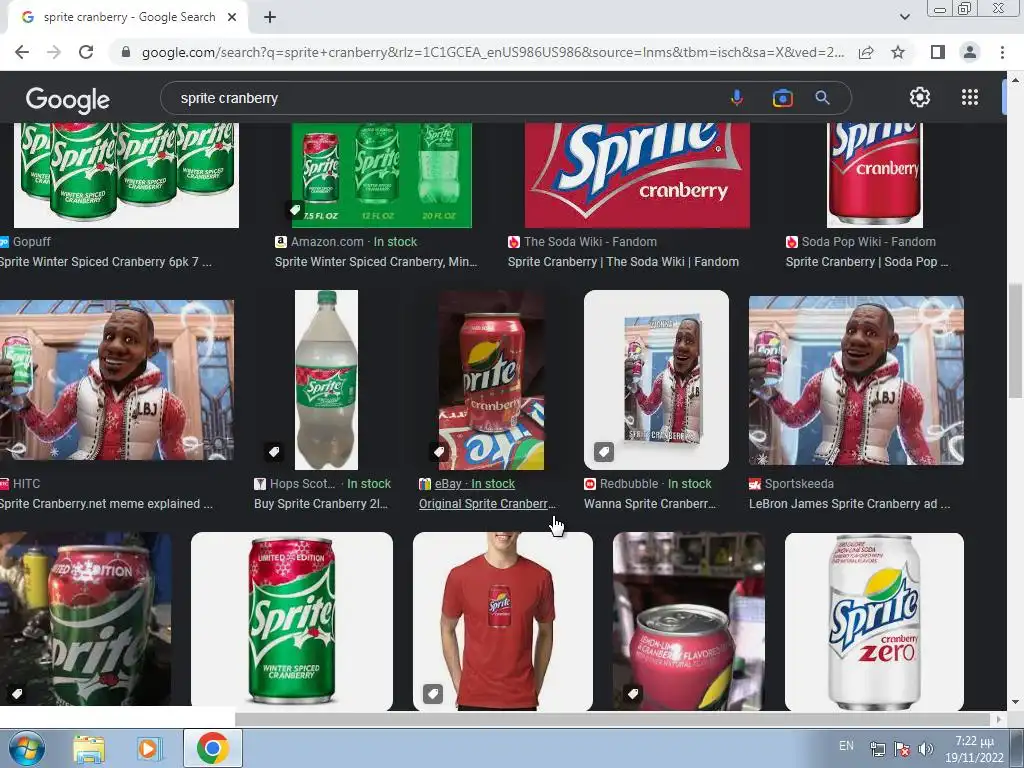Open Google apps grid

coord(970,97)
